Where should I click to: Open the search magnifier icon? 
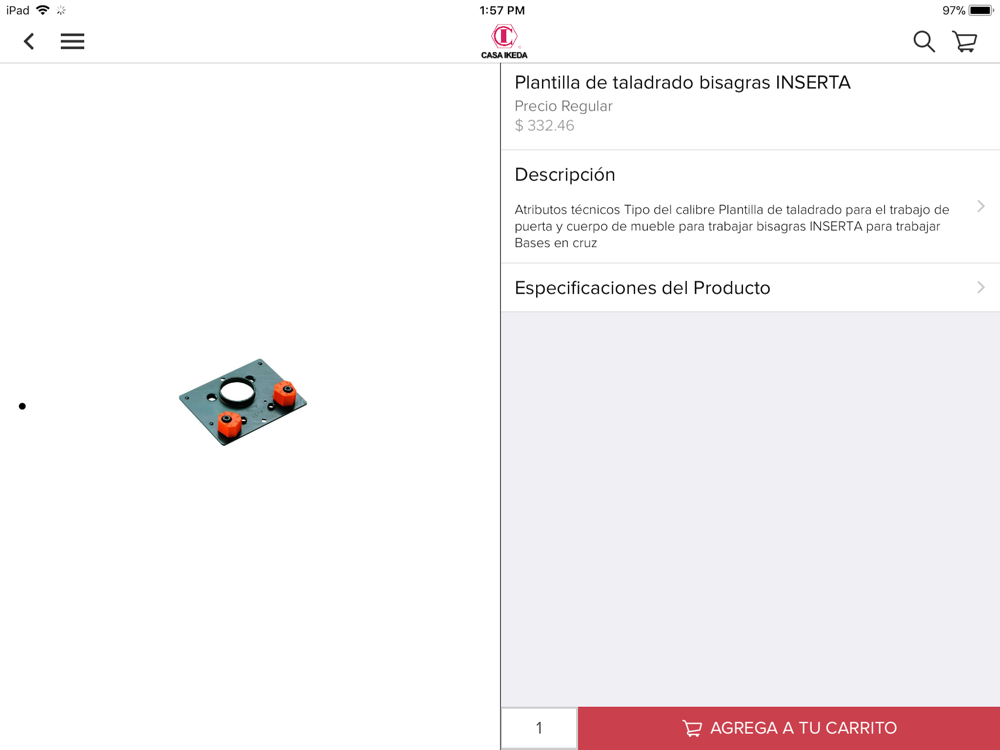coord(923,41)
